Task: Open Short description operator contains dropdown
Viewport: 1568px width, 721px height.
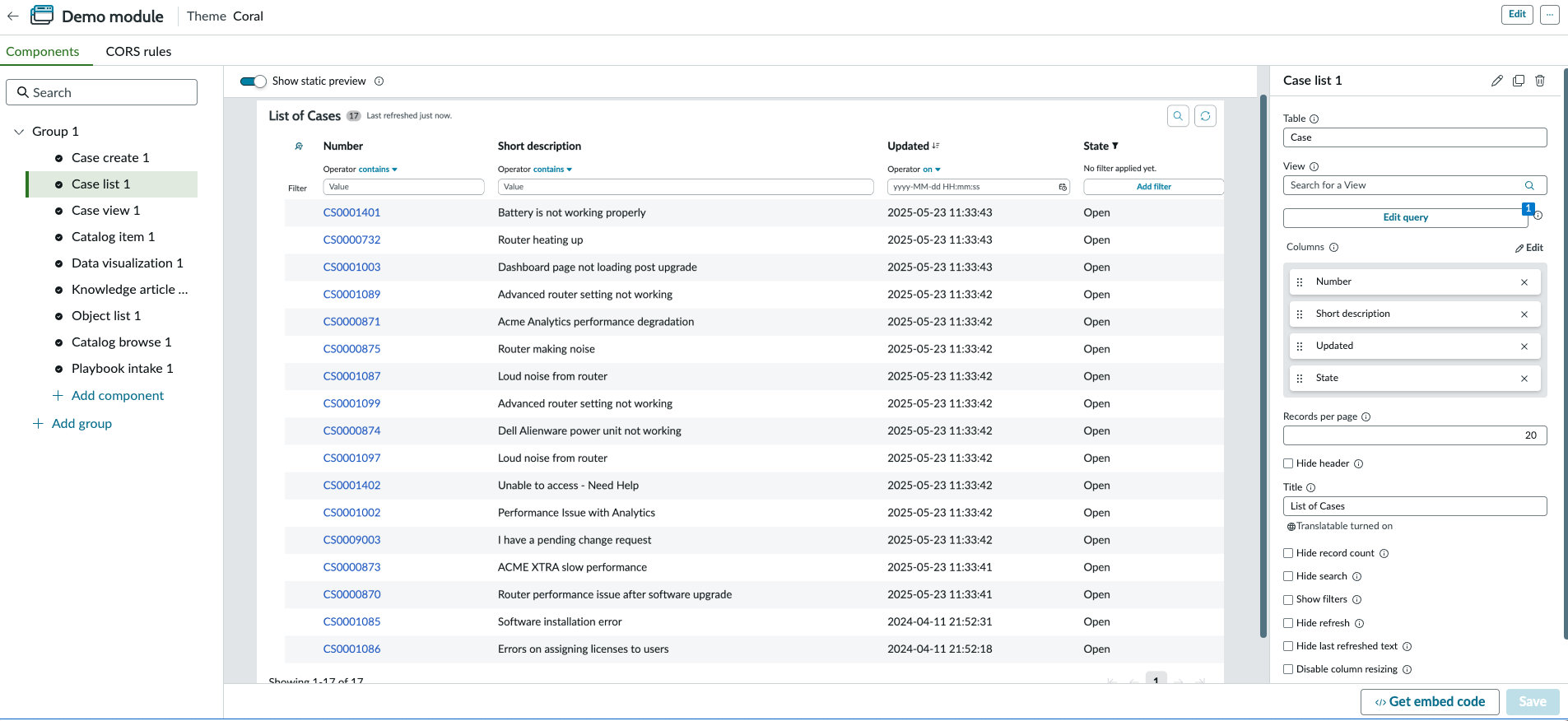Action: click(x=552, y=170)
